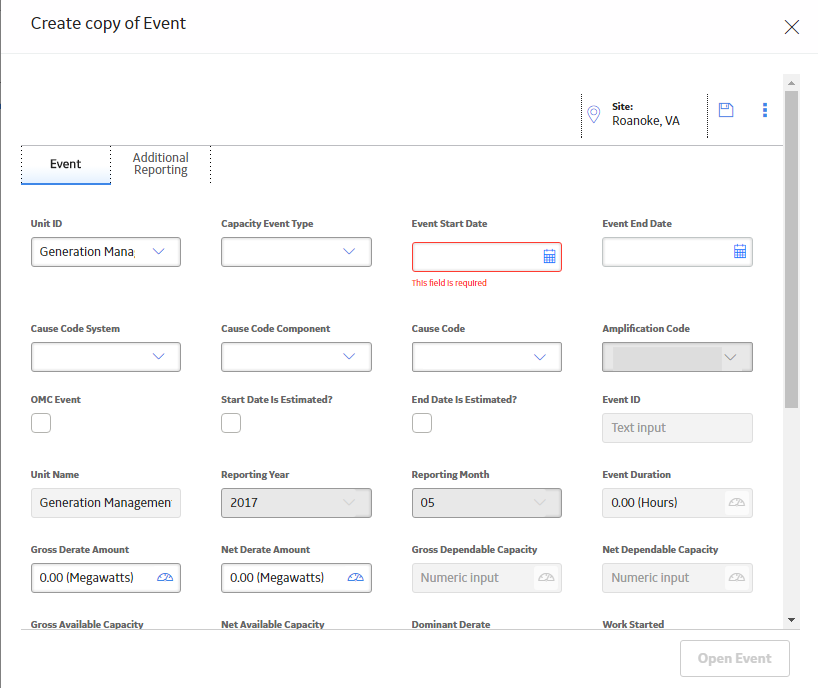This screenshot has height=688, width=818.
Task: Open the Reporting Month 05 dropdown
Action: pos(487,503)
